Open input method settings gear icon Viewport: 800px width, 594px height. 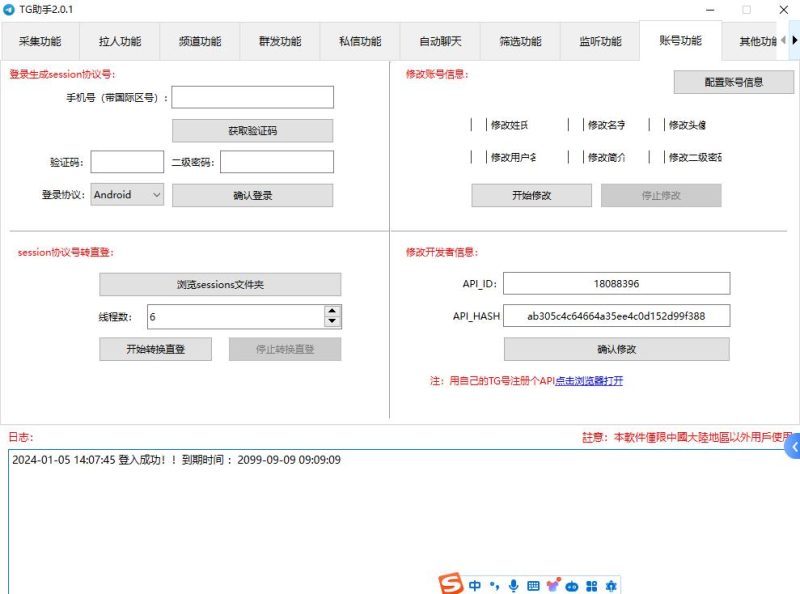610,585
